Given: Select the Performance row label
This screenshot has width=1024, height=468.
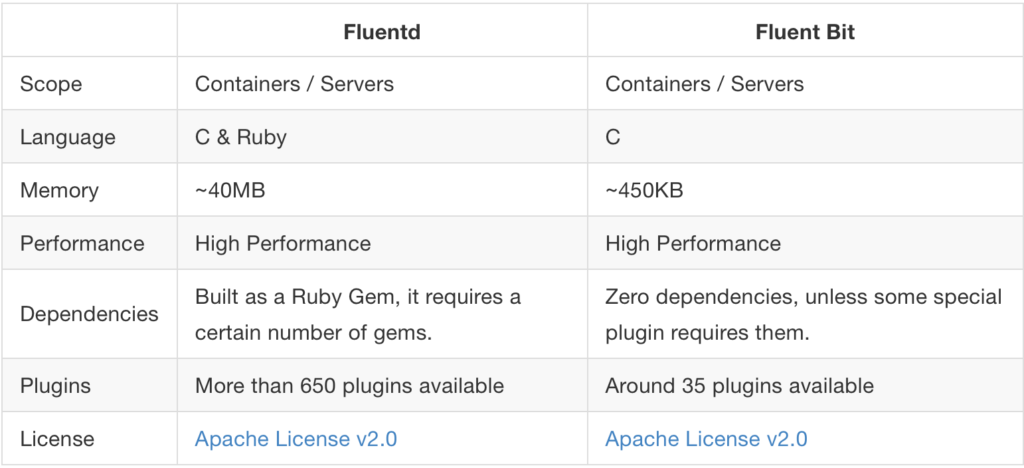Looking at the screenshot, I should (x=82, y=243).
